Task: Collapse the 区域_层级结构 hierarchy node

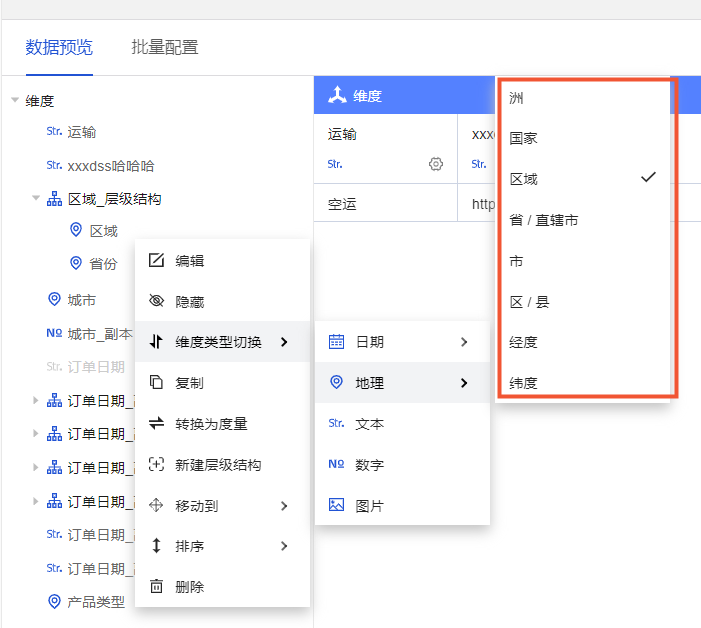Action: pyautogui.click(x=36, y=199)
